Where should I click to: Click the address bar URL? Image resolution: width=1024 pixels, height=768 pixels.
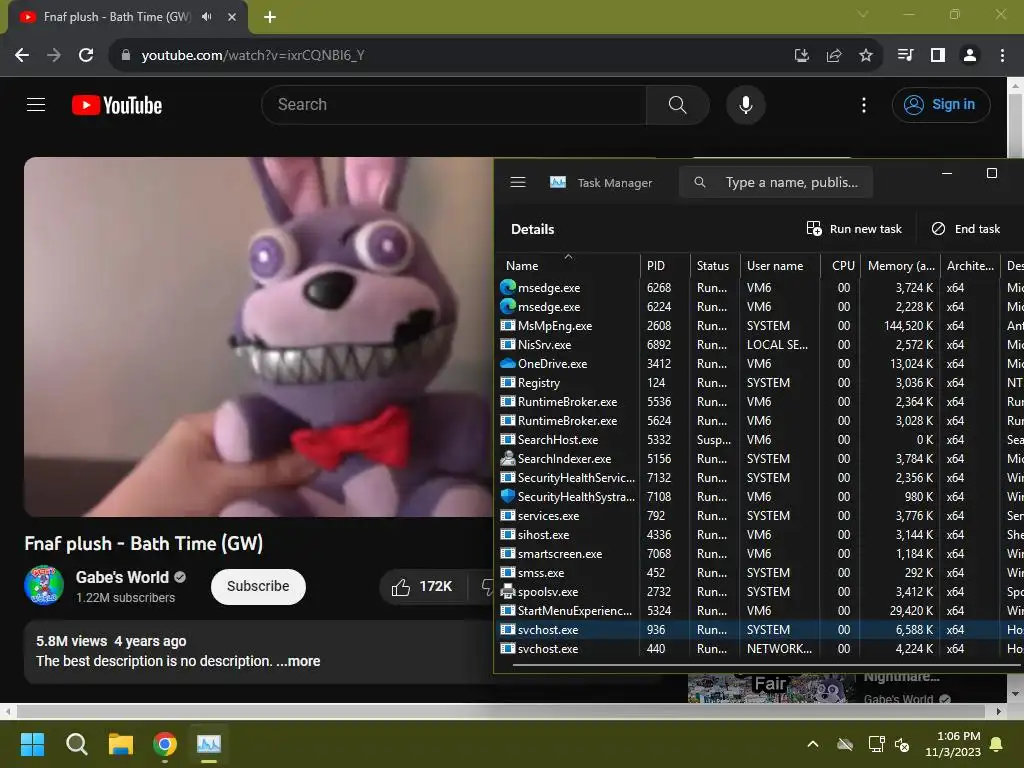tap(253, 56)
